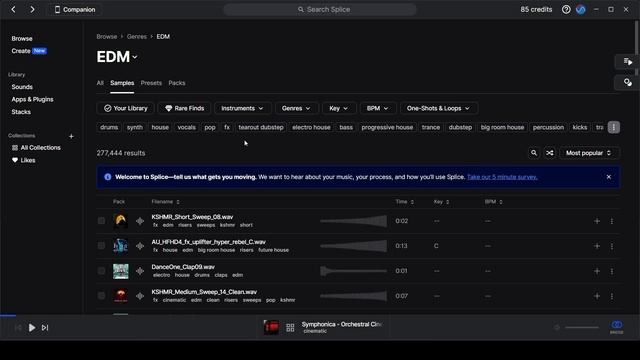This screenshot has height=360, width=640.
Task: Adjust the player volume slider
Action: 582,327
